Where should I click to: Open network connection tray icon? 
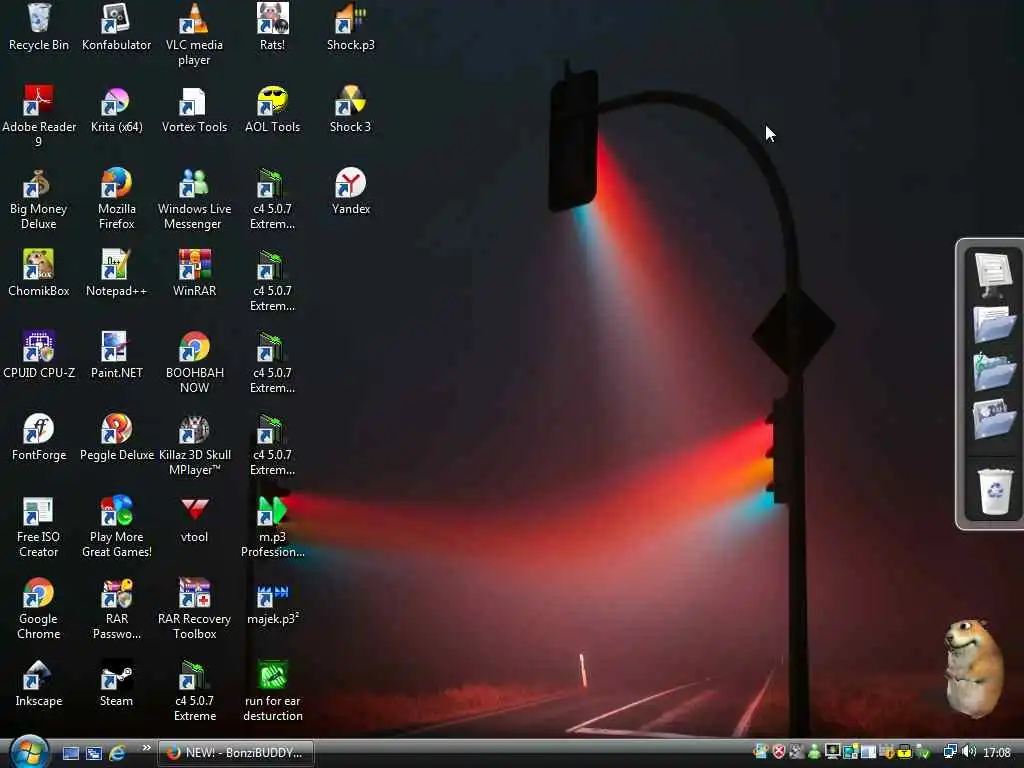pos(950,752)
